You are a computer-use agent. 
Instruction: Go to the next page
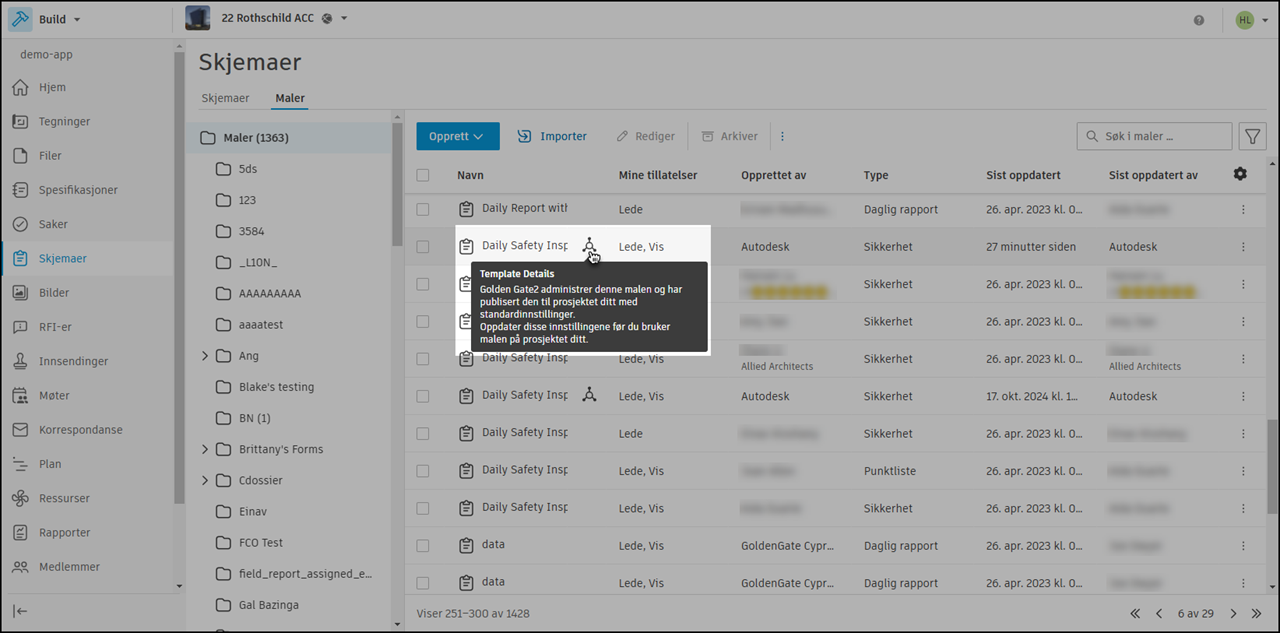(1233, 613)
